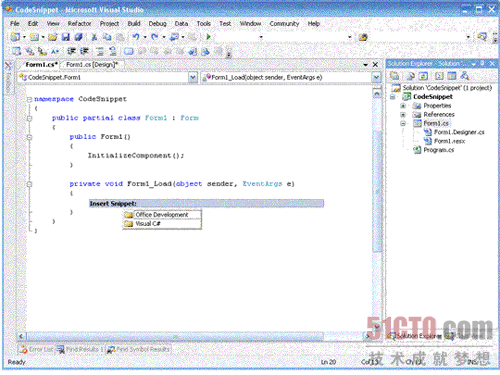
Task: Cut selection with the scissors icon
Action: (x=94, y=37)
